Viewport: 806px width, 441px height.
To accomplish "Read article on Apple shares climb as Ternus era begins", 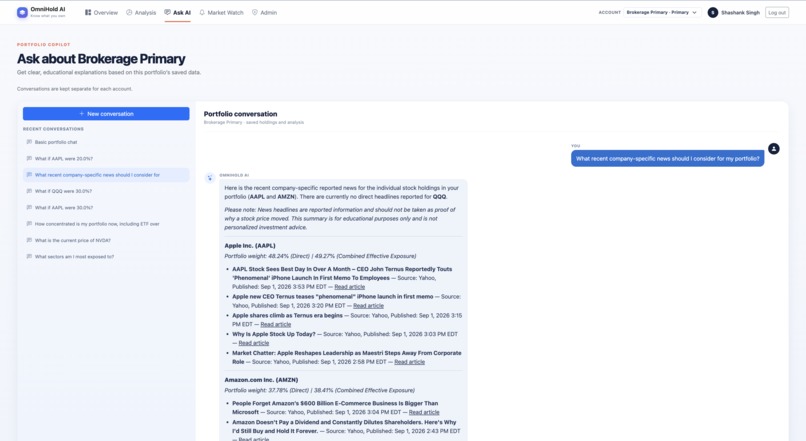I will pyautogui.click(x=276, y=324).
